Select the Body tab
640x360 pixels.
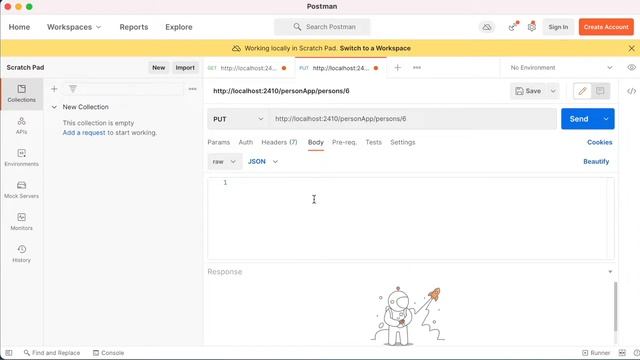316,142
